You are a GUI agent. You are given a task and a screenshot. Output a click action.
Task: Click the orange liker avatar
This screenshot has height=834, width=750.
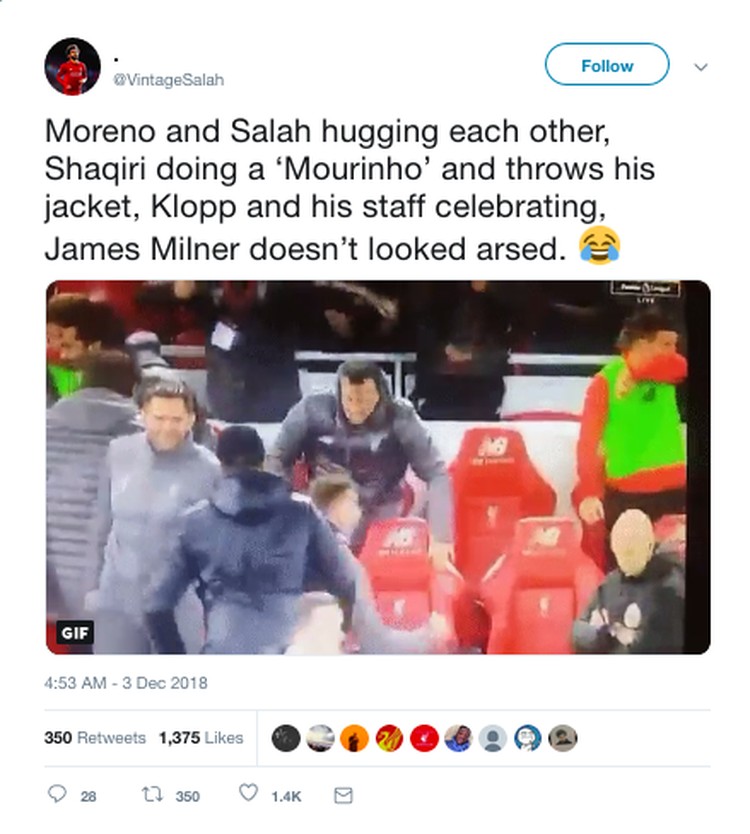(x=354, y=738)
